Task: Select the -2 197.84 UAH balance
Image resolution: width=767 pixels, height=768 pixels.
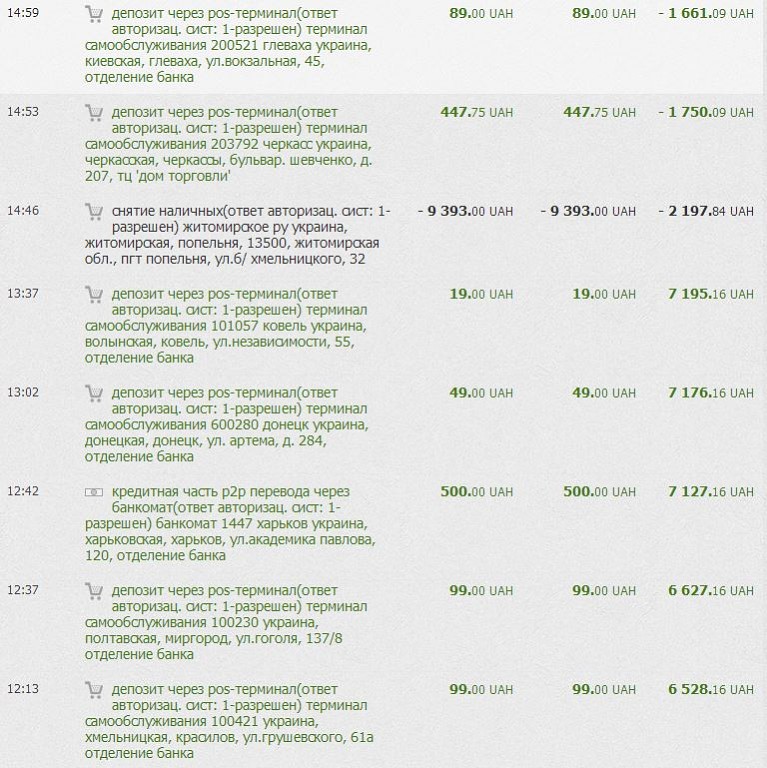Action: click(707, 211)
